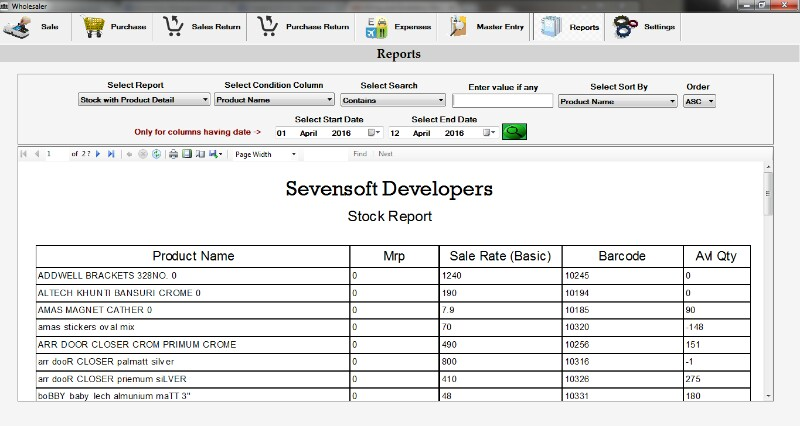
Task: Click Find in report toolbar
Action: (x=360, y=154)
